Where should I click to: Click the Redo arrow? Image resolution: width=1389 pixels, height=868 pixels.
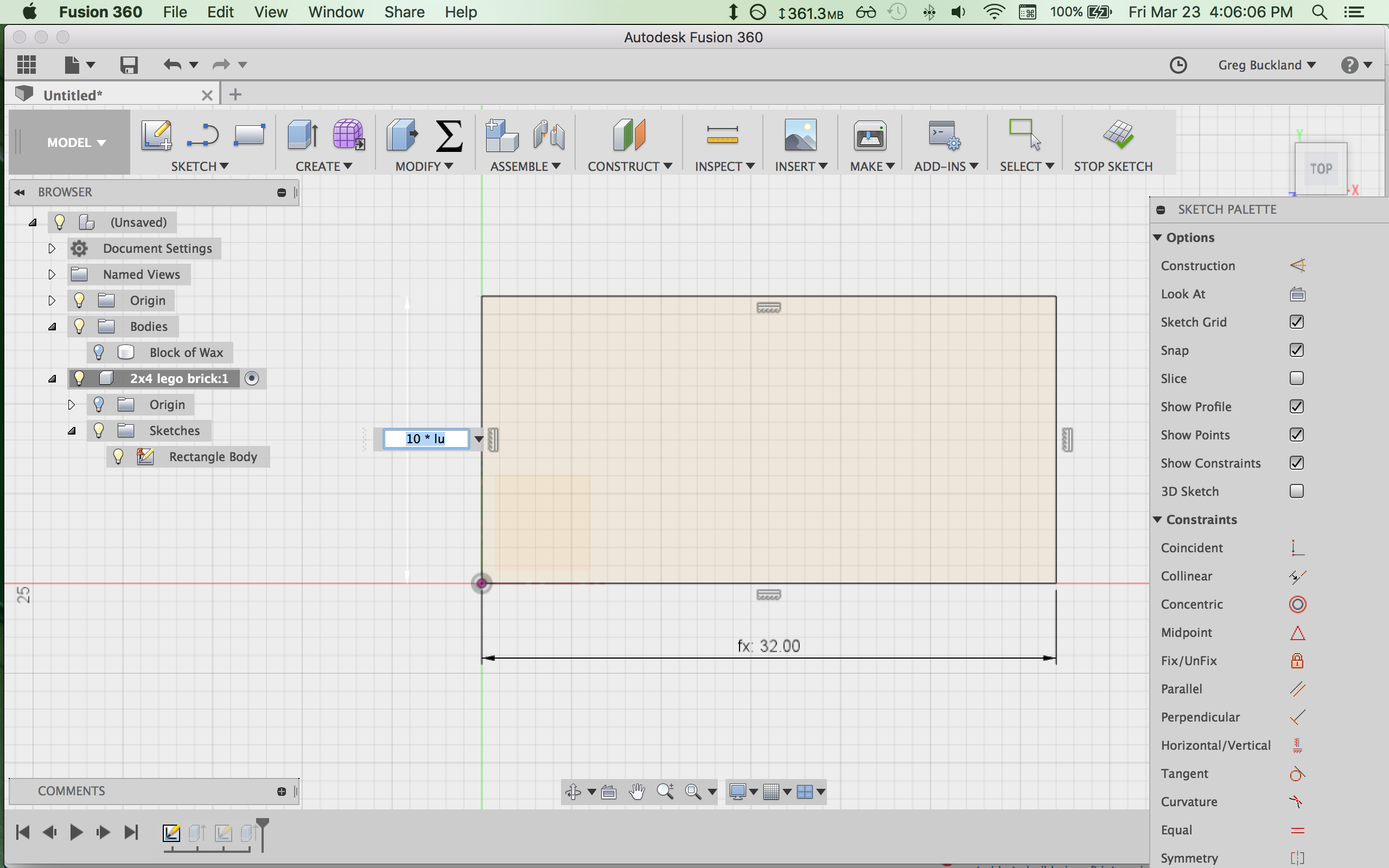pyautogui.click(x=221, y=65)
